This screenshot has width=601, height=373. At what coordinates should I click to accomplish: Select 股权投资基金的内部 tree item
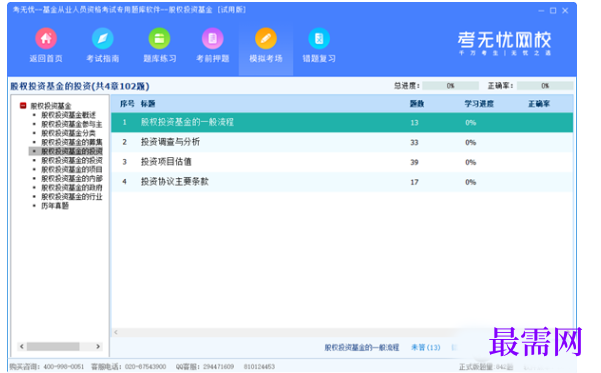(x=72, y=179)
